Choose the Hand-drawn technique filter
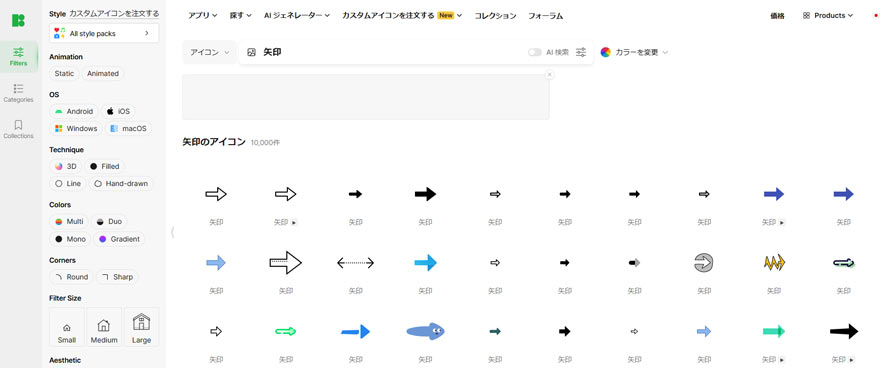Screen dimensions: 890x368 tap(121, 183)
